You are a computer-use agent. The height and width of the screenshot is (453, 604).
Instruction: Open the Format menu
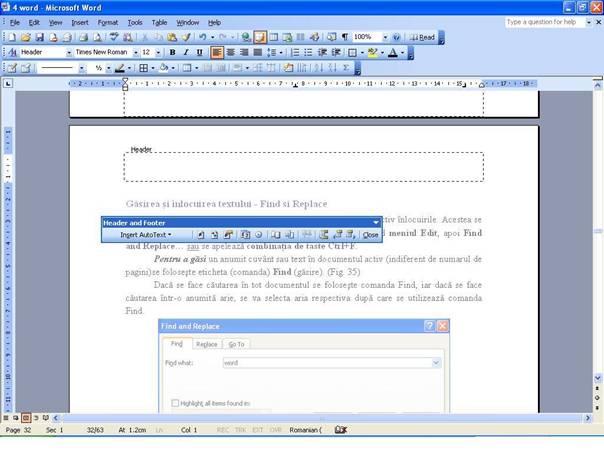(107, 21)
